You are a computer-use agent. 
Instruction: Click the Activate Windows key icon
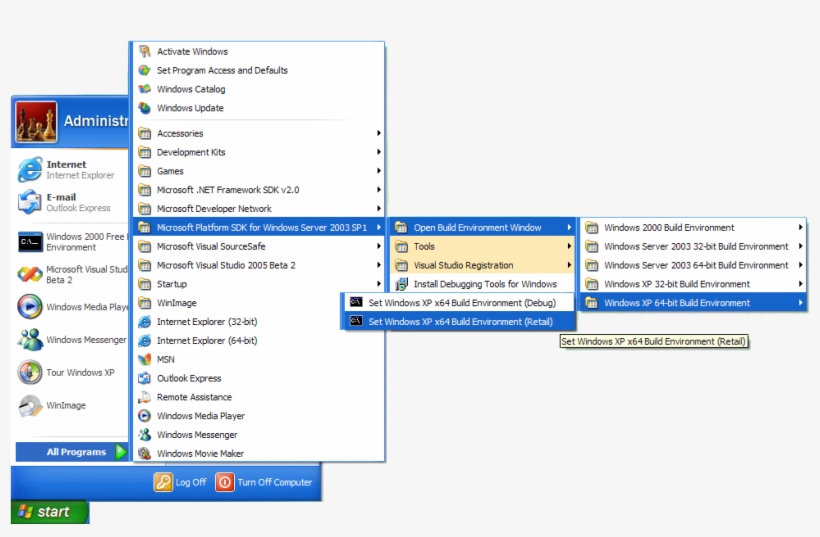tap(145, 51)
